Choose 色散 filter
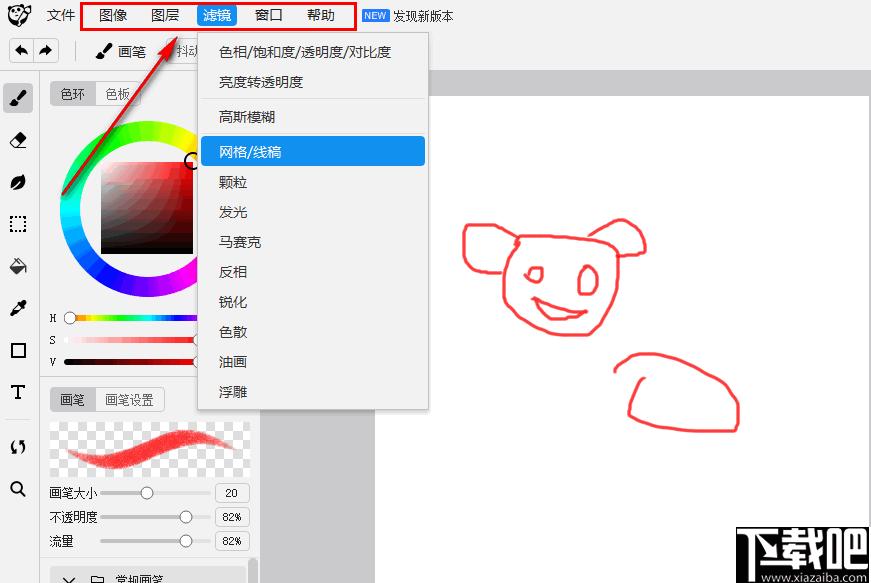This screenshot has width=871, height=583. pyautogui.click(x=313, y=332)
